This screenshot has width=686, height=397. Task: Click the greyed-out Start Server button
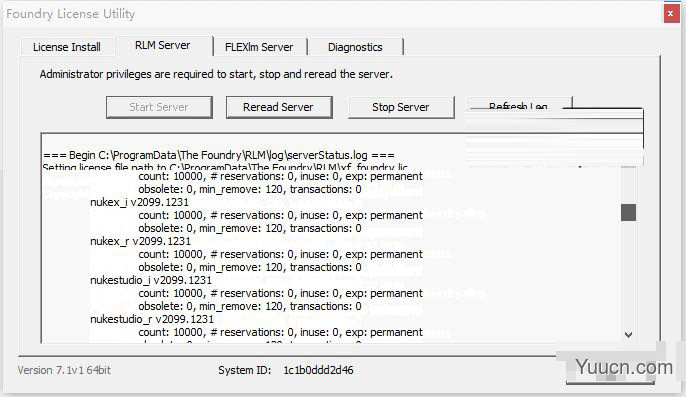159,107
